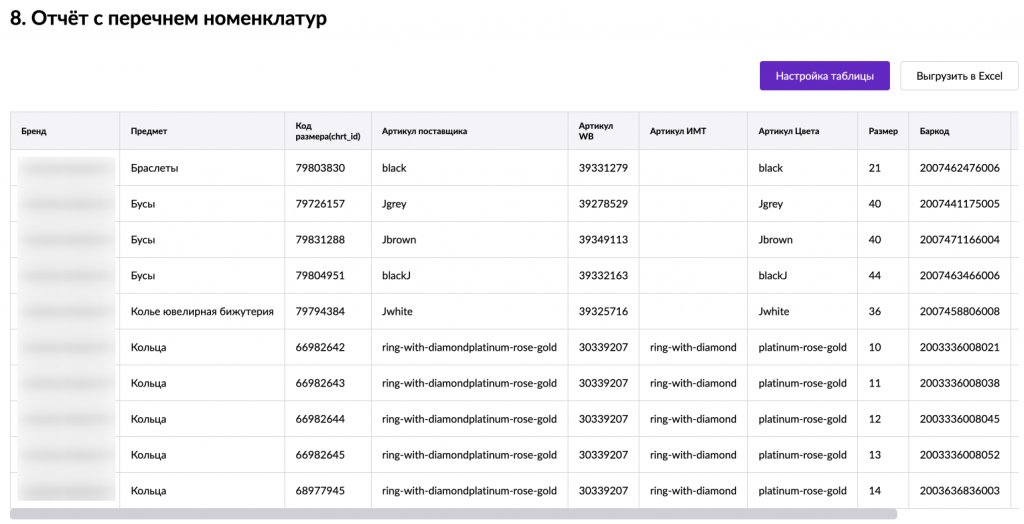This screenshot has height=524, width=1024.
Task: Select WB article 39325716
Action: click(x=603, y=312)
